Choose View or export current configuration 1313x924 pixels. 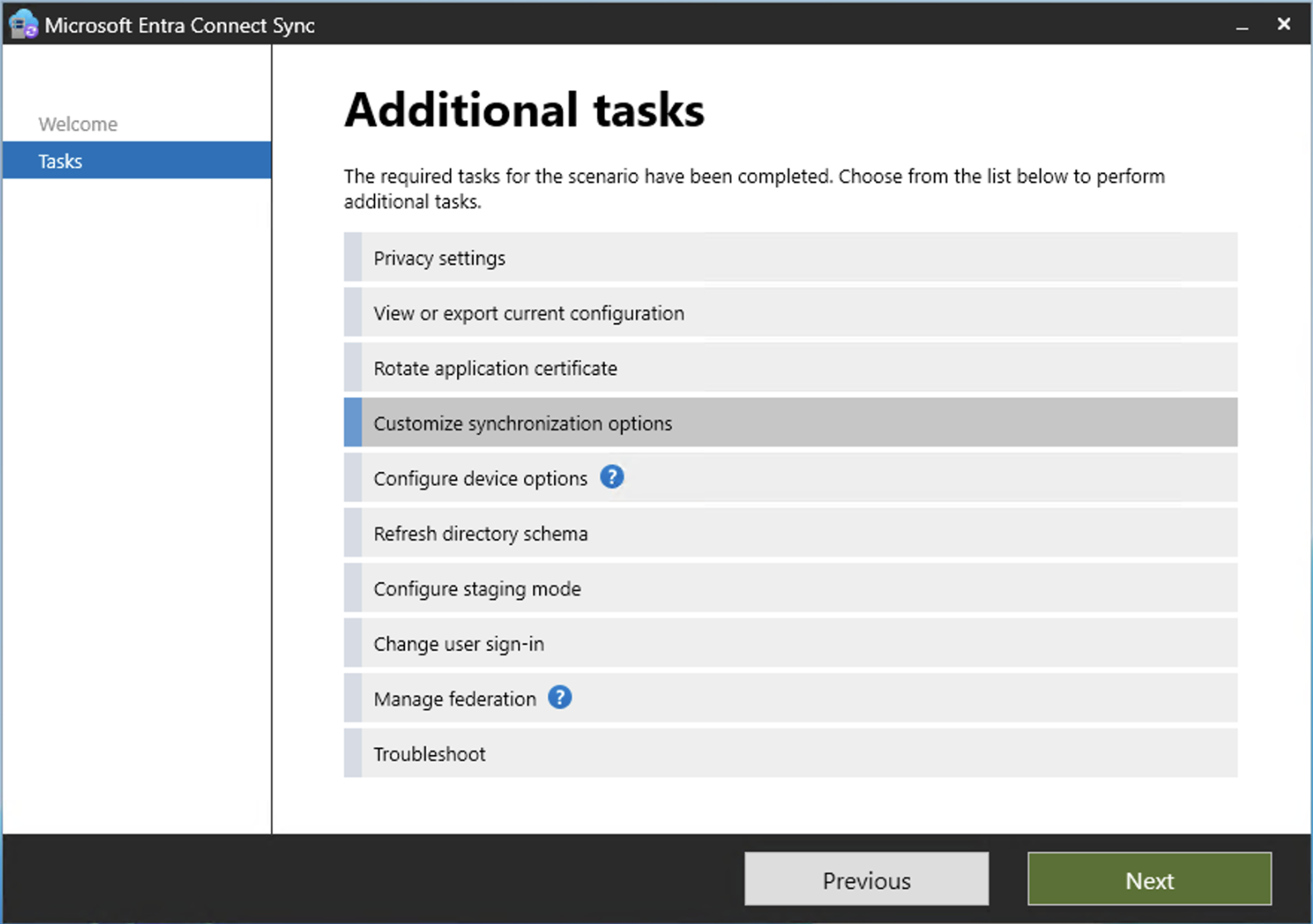click(791, 313)
